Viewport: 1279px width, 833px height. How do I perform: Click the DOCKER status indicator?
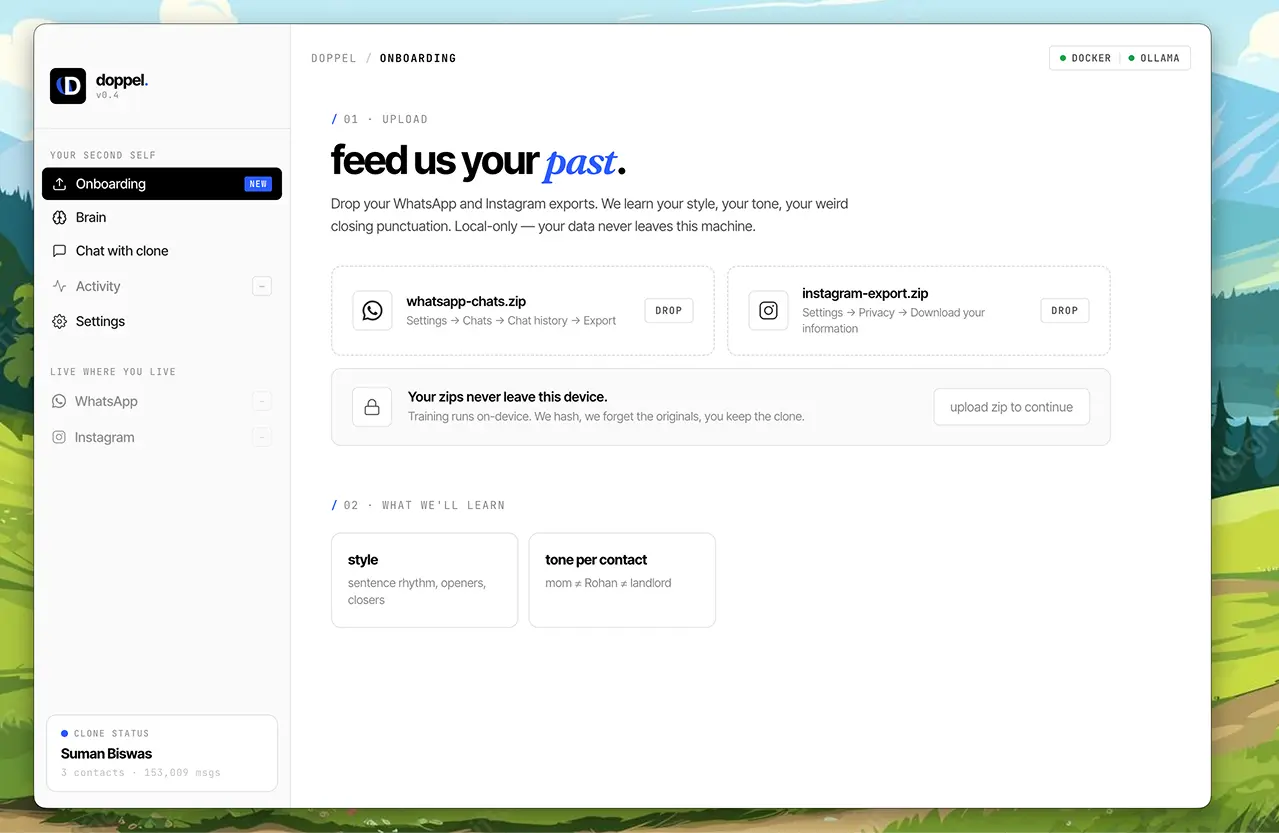pos(1085,58)
